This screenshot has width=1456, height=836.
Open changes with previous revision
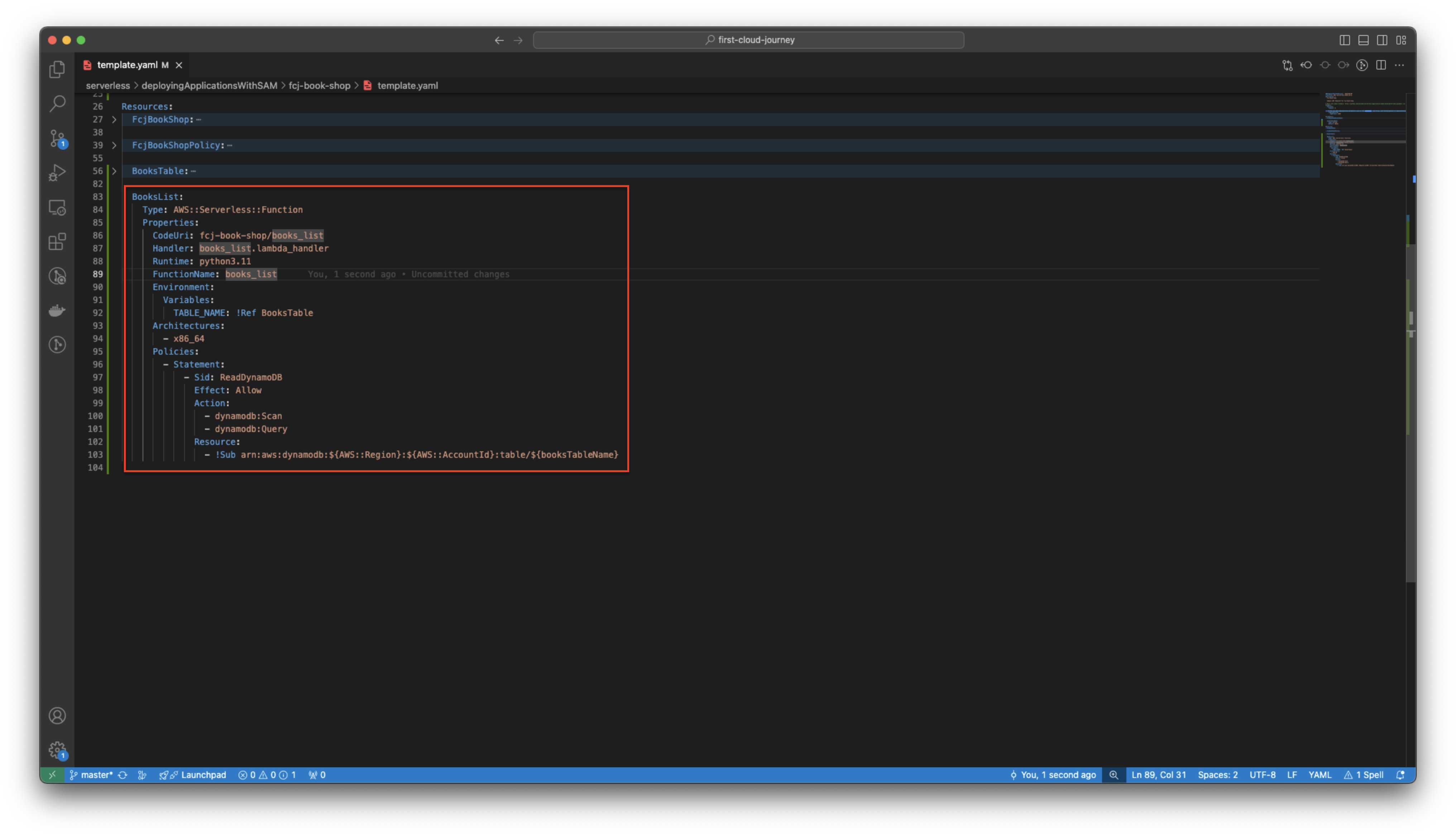1306,65
